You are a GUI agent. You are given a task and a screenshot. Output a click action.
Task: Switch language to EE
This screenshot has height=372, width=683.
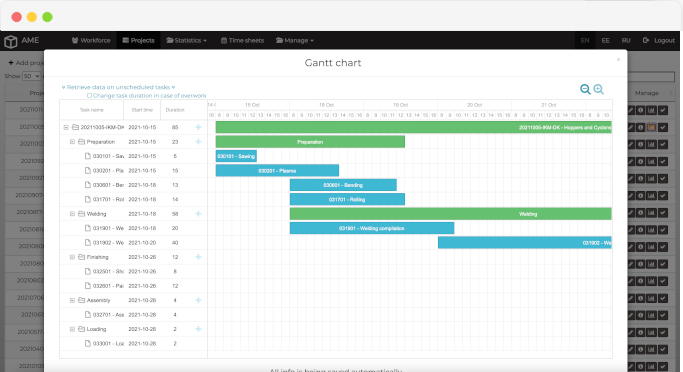click(x=605, y=40)
